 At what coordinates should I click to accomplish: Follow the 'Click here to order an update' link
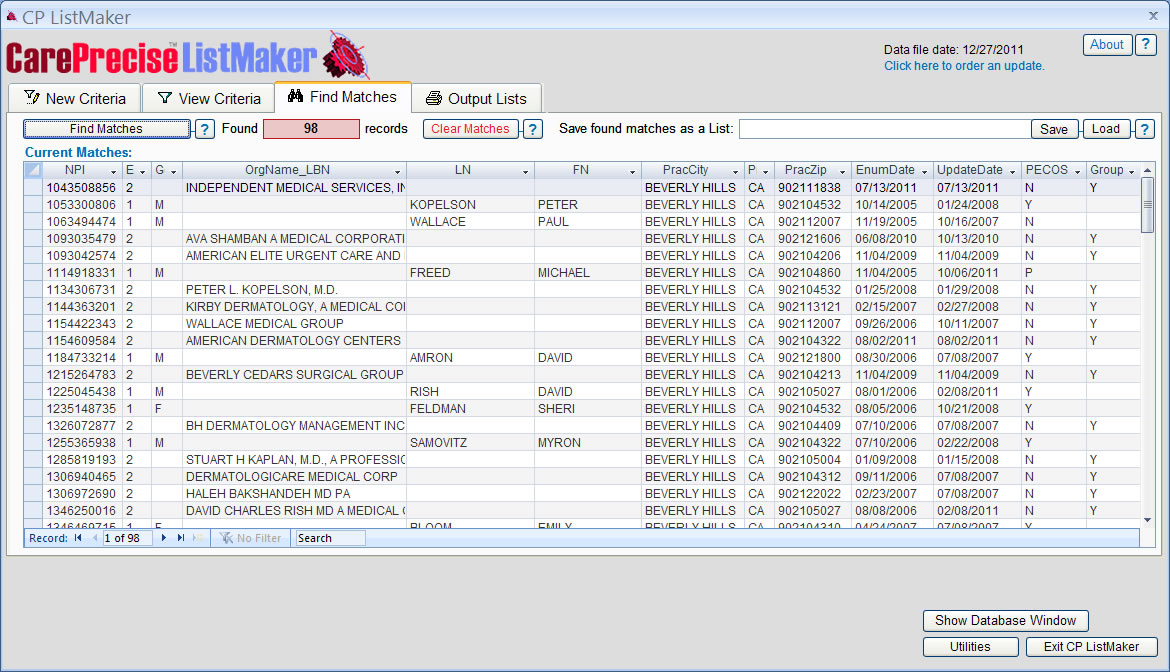(x=964, y=66)
